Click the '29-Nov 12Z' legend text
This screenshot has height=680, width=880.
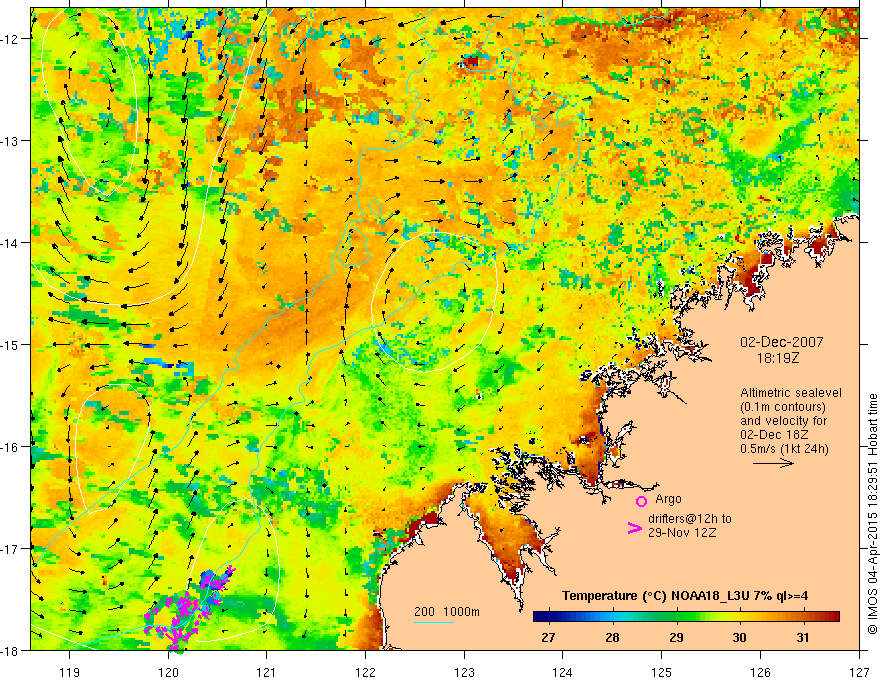[682, 532]
